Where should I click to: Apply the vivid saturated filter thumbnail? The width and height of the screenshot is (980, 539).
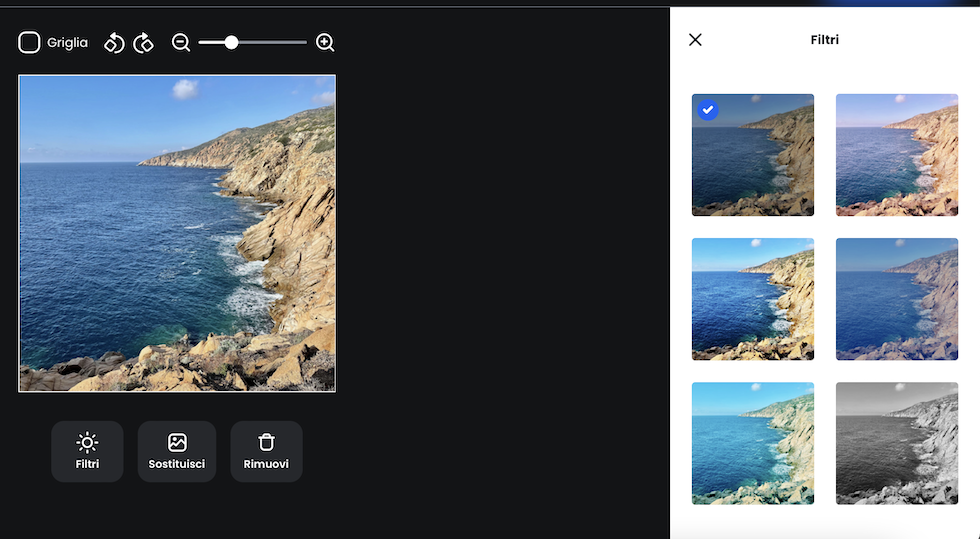coord(753,299)
